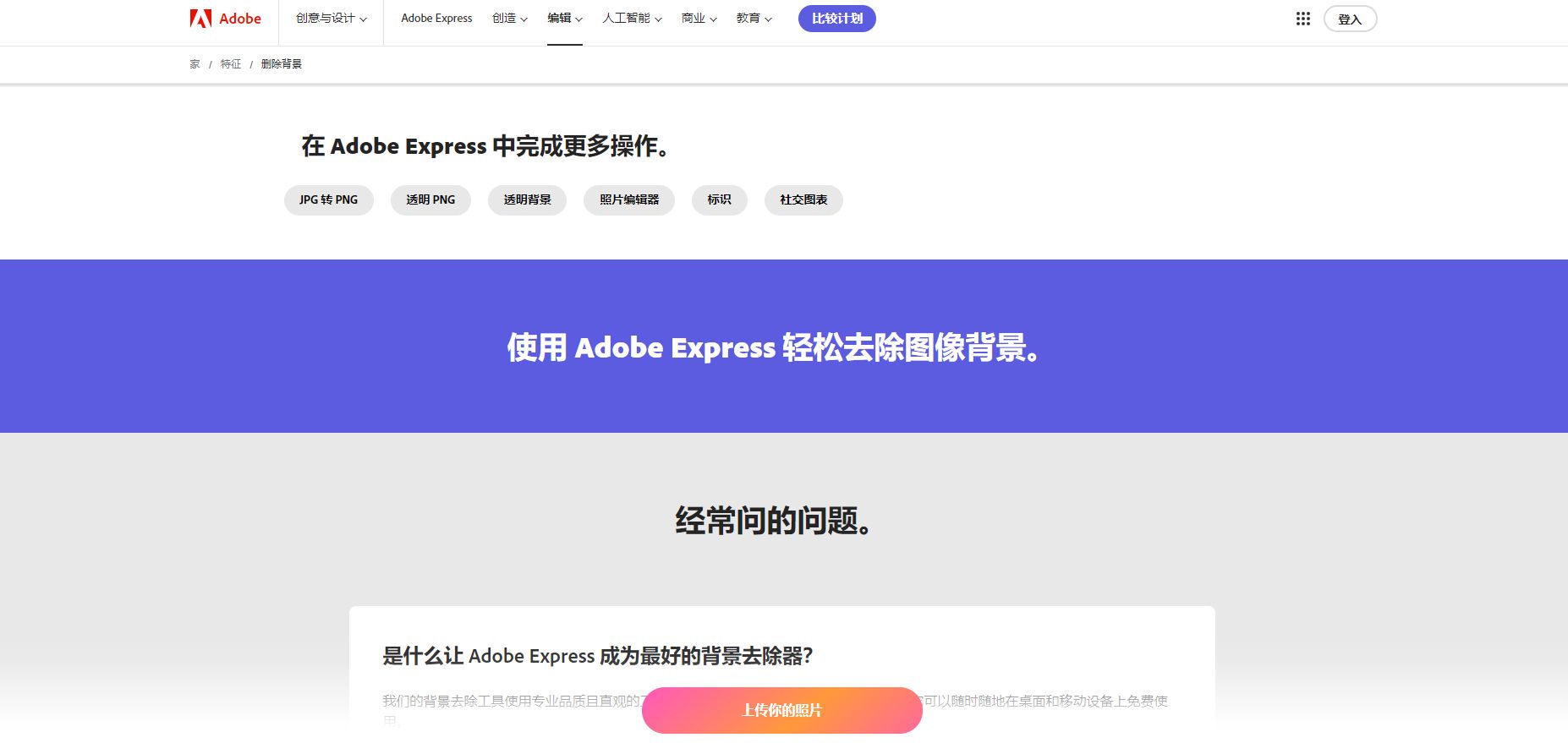Go to the 特征 breadcrumb link

(231, 64)
